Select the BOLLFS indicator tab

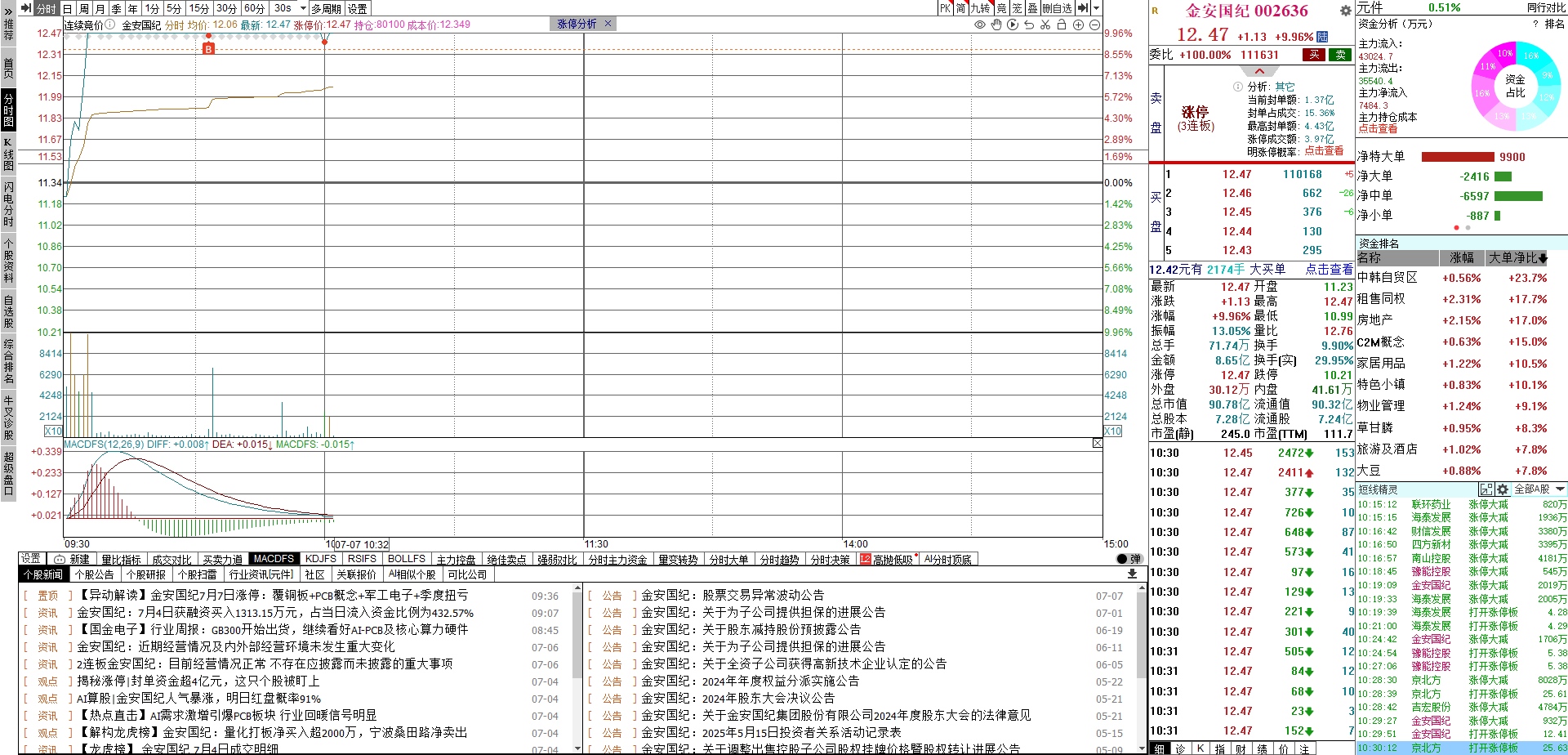407,559
